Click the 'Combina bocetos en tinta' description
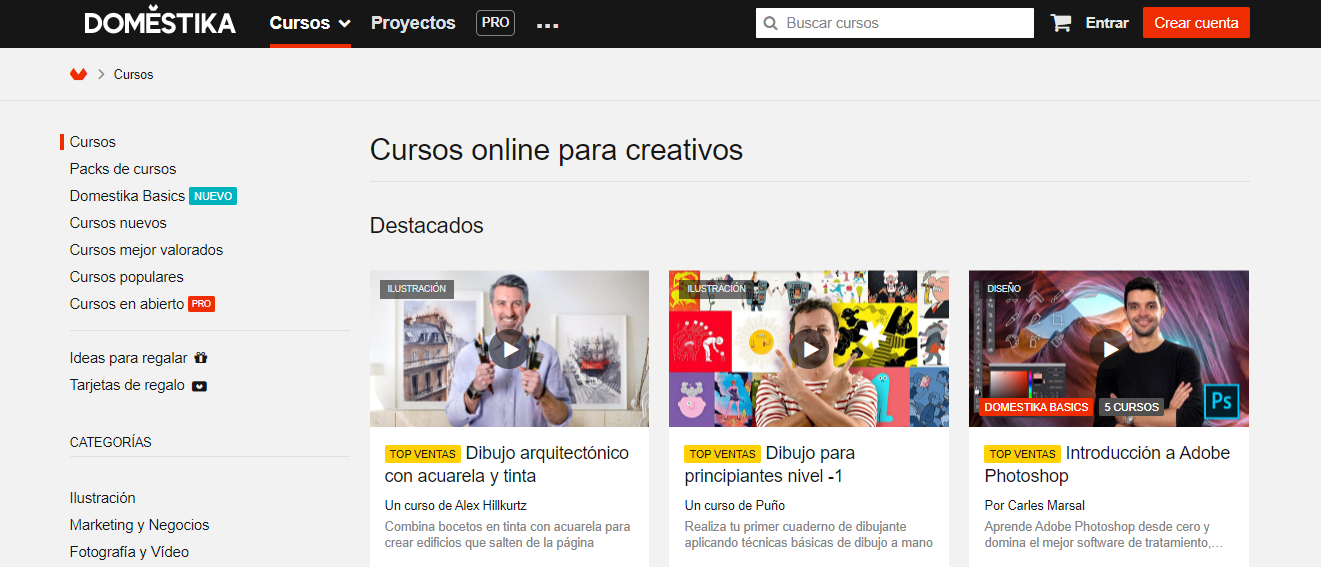Viewport: 1321px width, 567px height. tap(507, 535)
